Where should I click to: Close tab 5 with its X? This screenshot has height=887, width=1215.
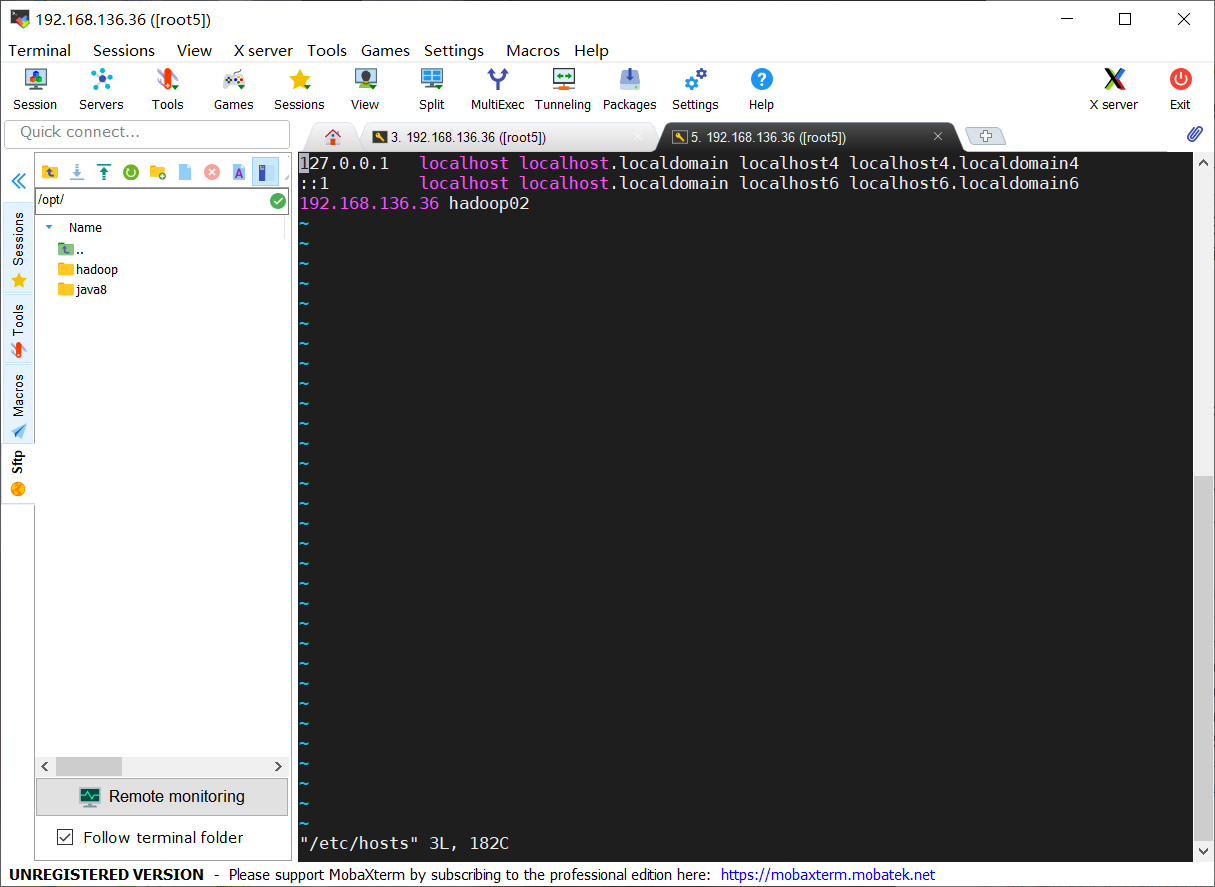[938, 137]
